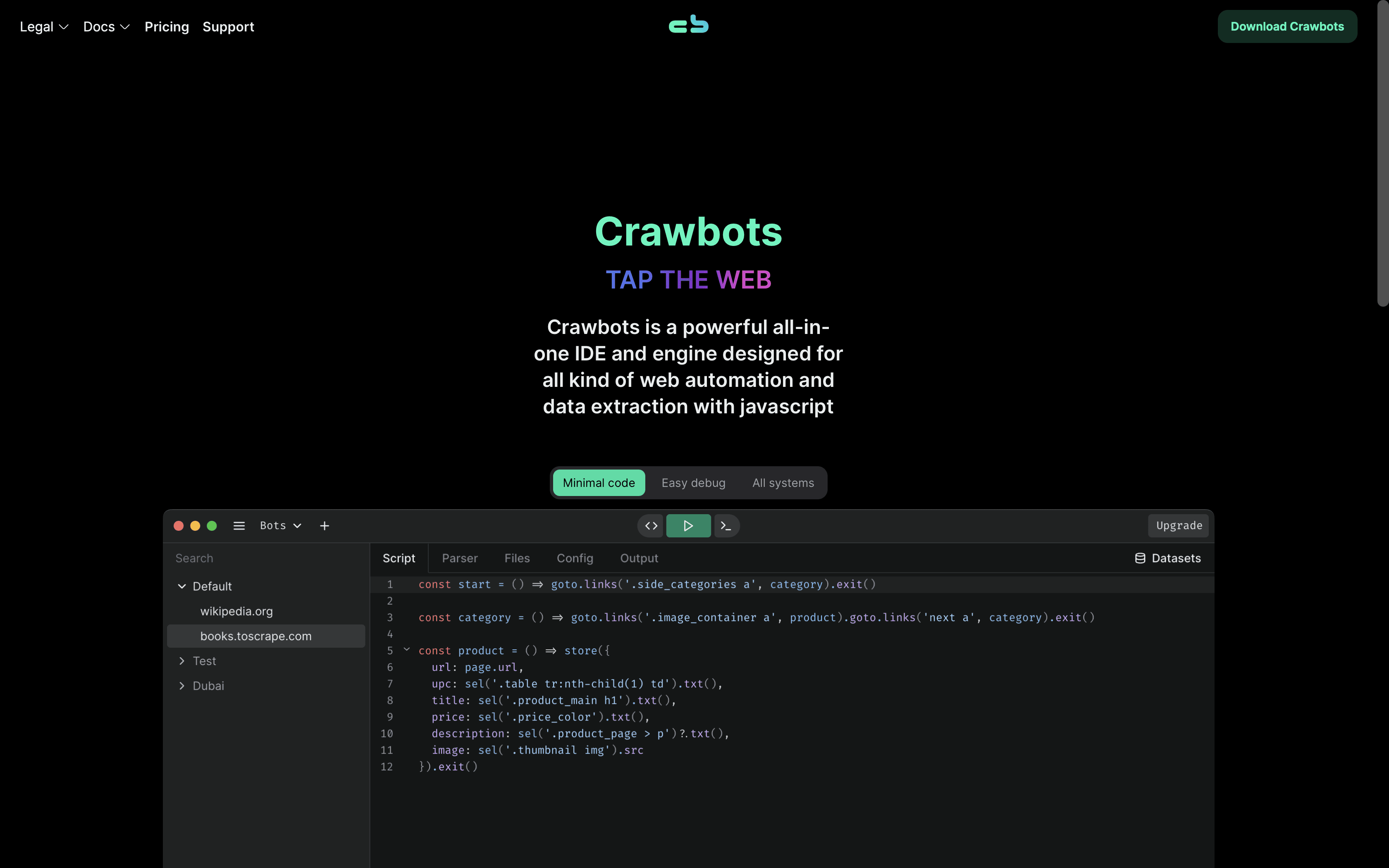1389x868 pixels.
Task: Create a new bot with the plus icon
Action: (325, 525)
